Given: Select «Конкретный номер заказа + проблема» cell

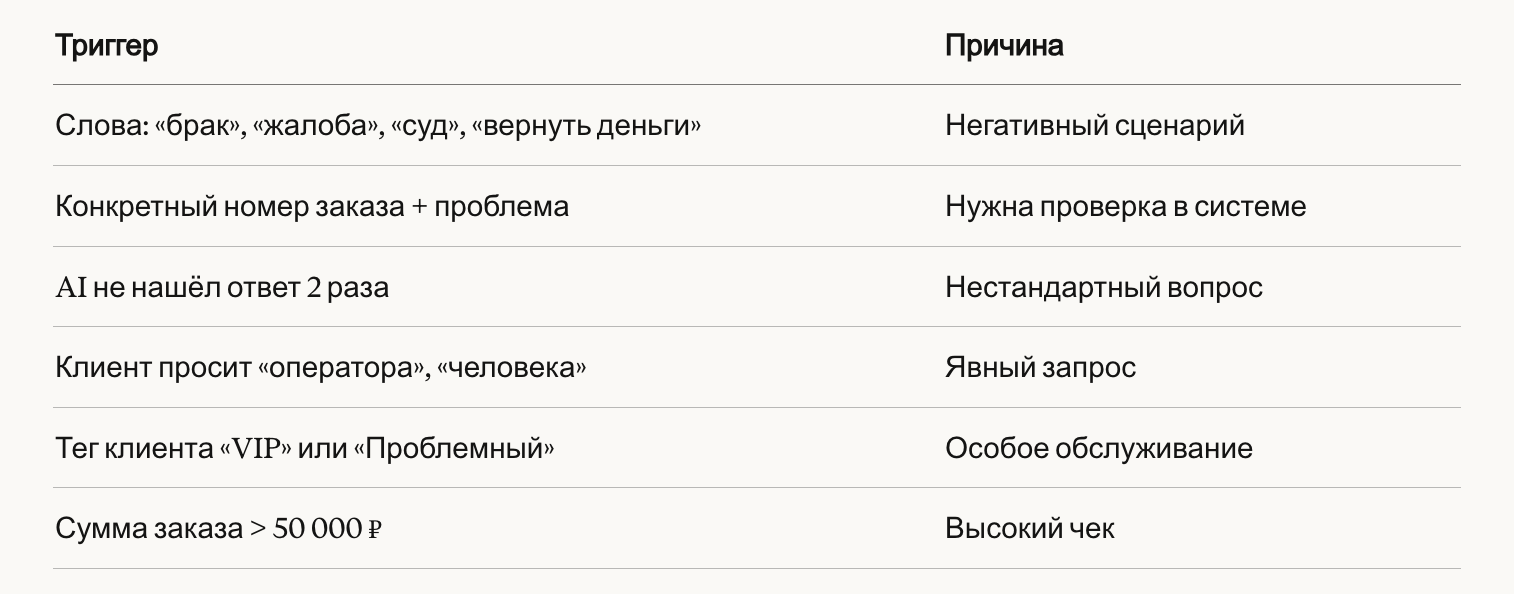Looking at the screenshot, I should point(312,207).
